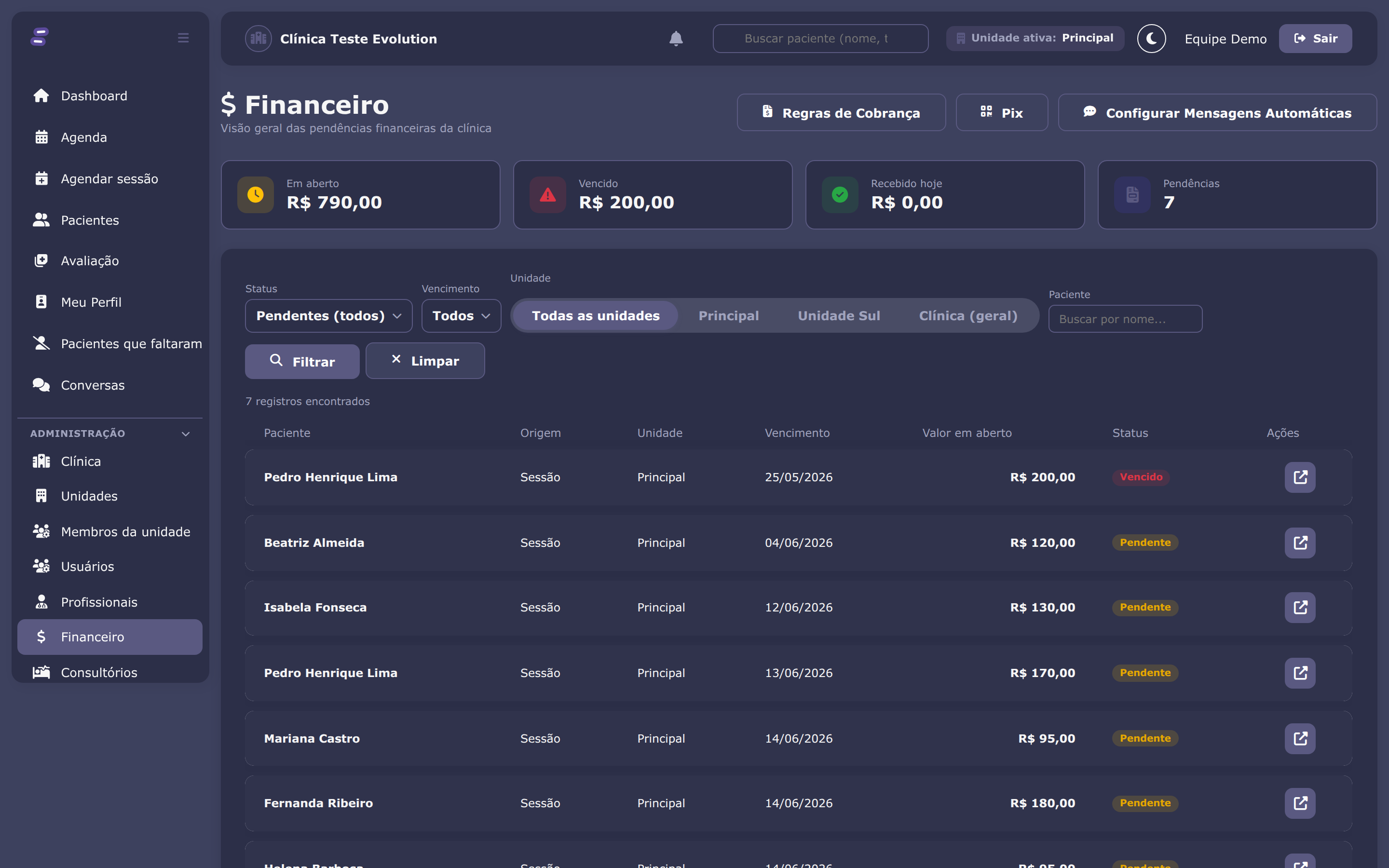Open action icon for Isabela Fonseca
The width and height of the screenshot is (1389, 868).
1300,608
